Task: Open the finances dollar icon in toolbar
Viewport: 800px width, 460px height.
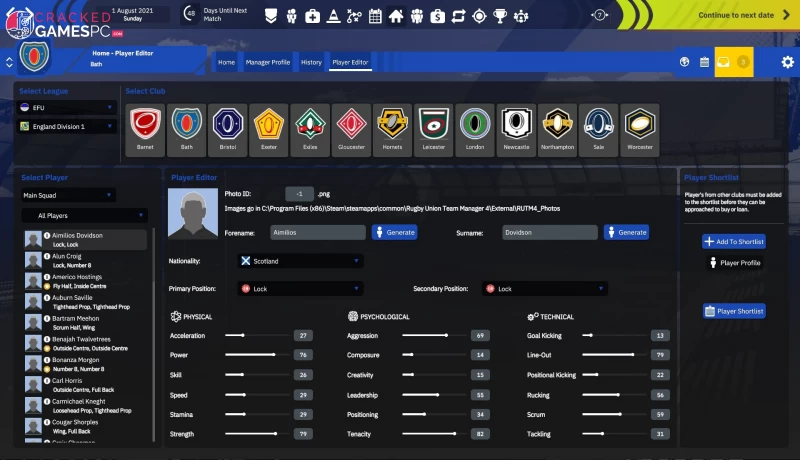Action: [438, 16]
